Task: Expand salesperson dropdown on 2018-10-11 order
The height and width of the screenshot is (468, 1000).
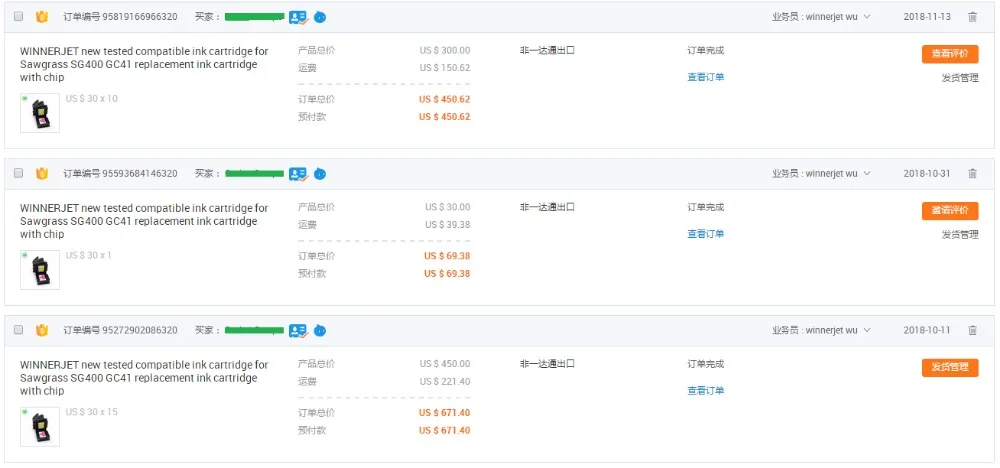Action: [x=867, y=330]
